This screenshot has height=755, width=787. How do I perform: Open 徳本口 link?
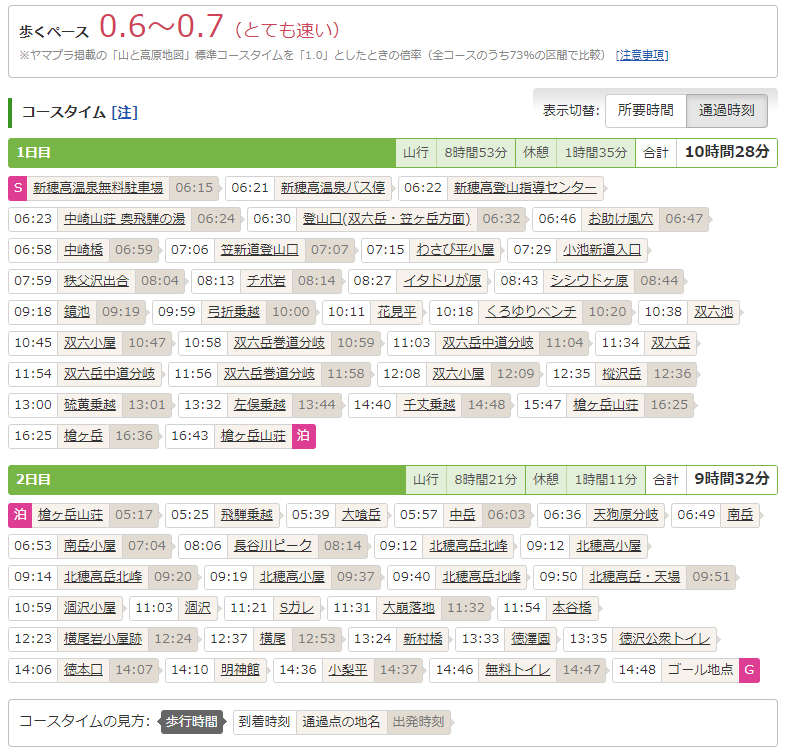click(x=83, y=670)
